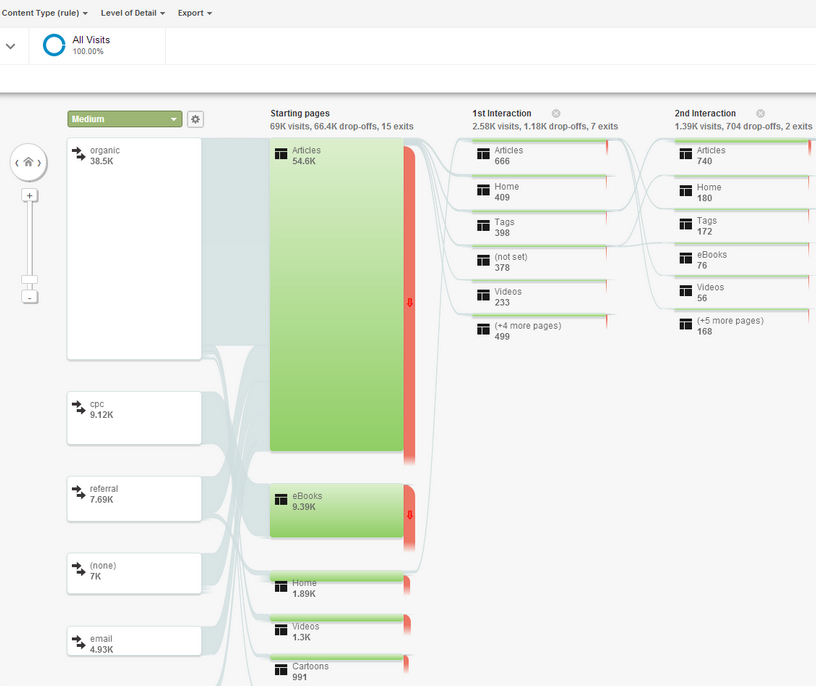Open the Content Type (rule) menu

[40, 13]
